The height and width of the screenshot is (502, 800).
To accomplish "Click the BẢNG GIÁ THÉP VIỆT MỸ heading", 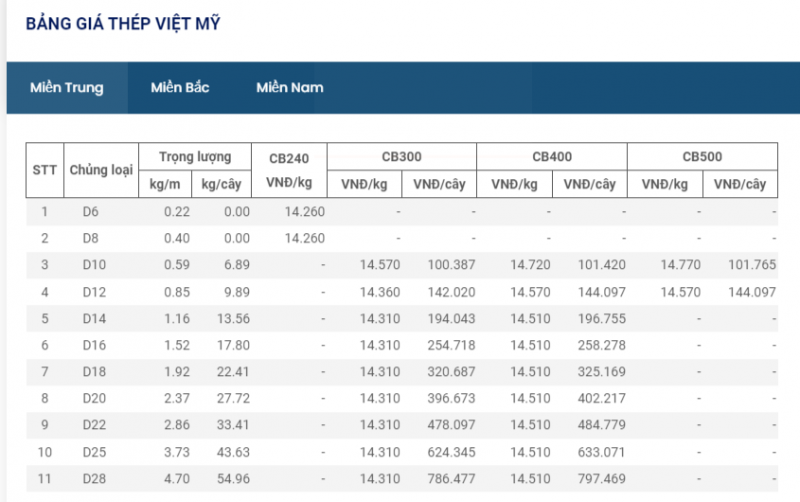I will pos(122,23).
